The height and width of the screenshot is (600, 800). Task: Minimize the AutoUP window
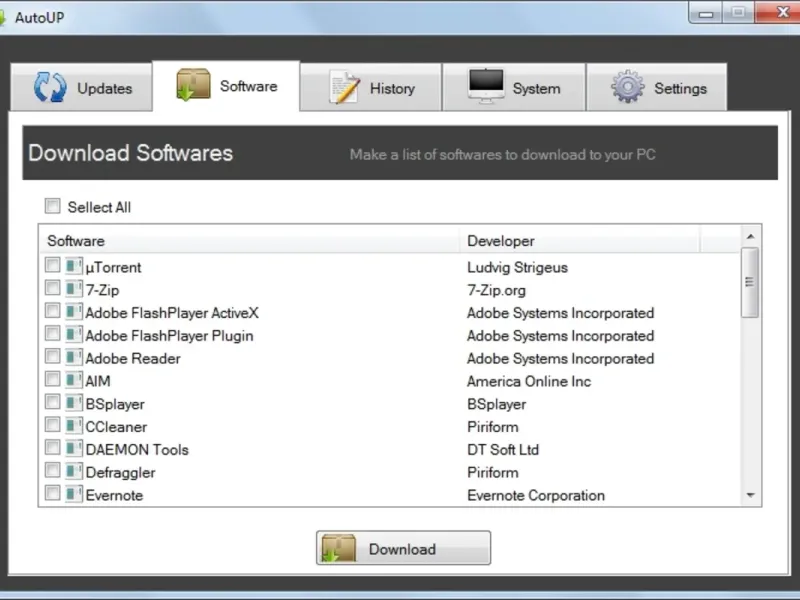click(706, 13)
